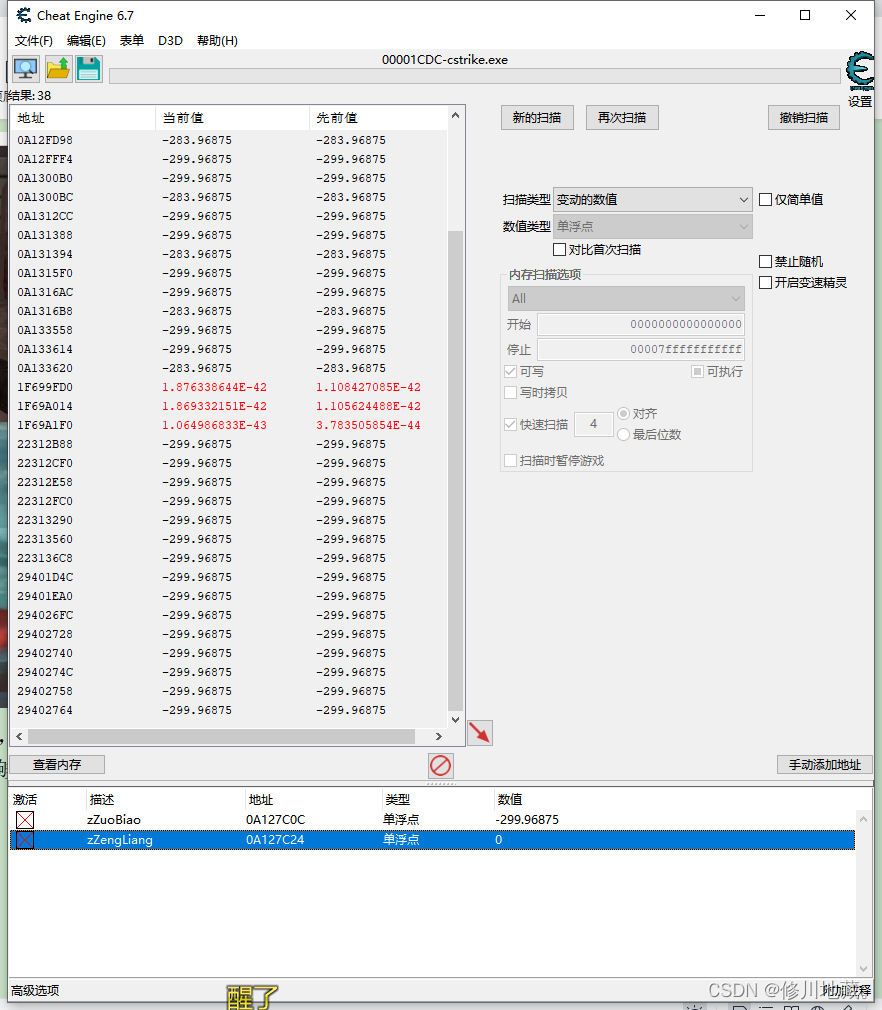Click the scan progress bar
Image resolution: width=882 pixels, height=1010 pixels.
coord(475,77)
